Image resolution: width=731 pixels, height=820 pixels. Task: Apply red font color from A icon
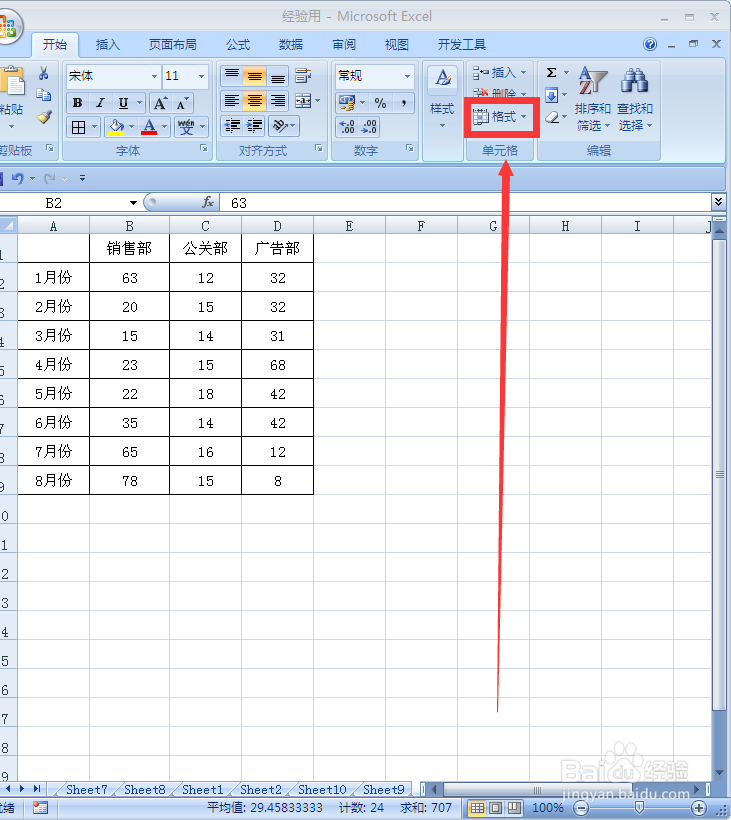click(149, 127)
